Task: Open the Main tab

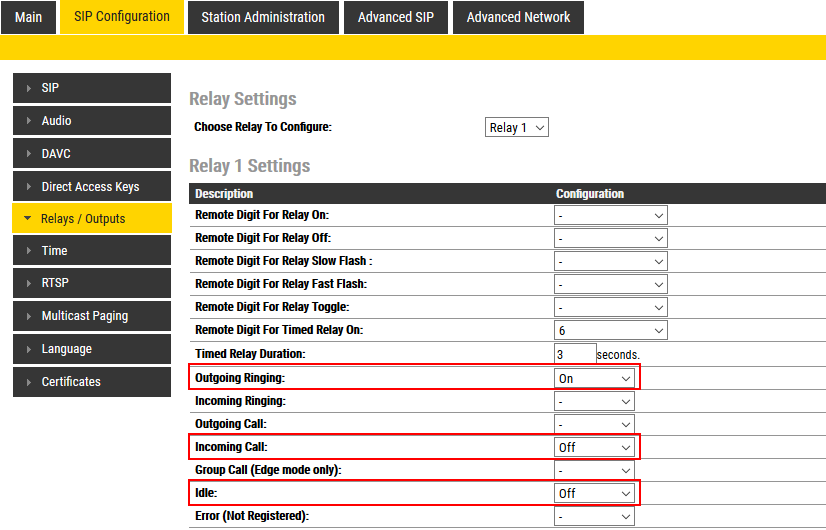Action: 29,17
